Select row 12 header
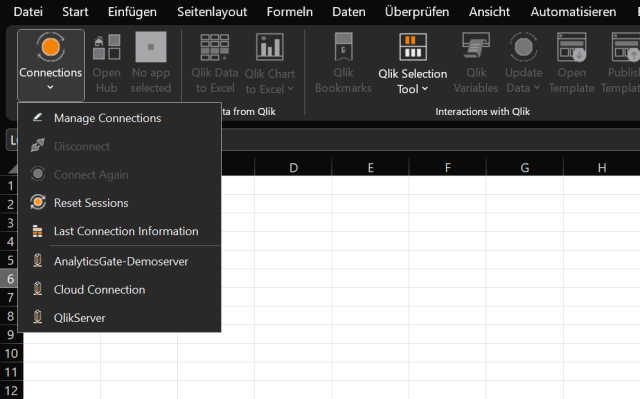The image size is (640, 399). (11, 390)
